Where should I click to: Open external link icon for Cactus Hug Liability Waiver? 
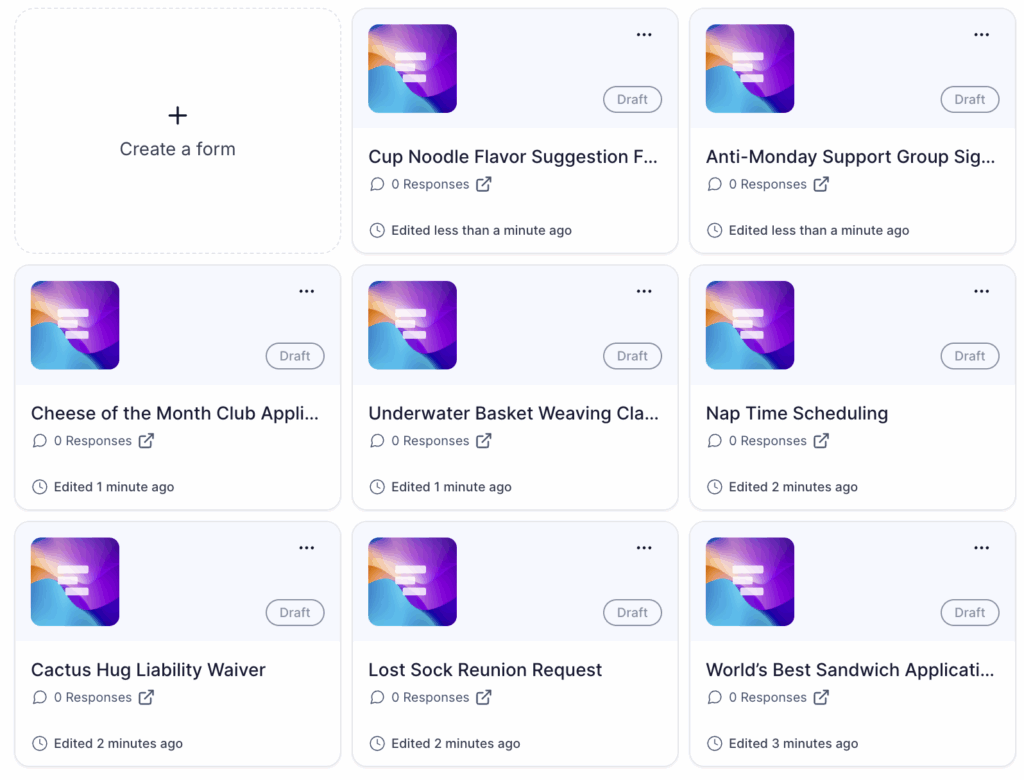point(146,698)
